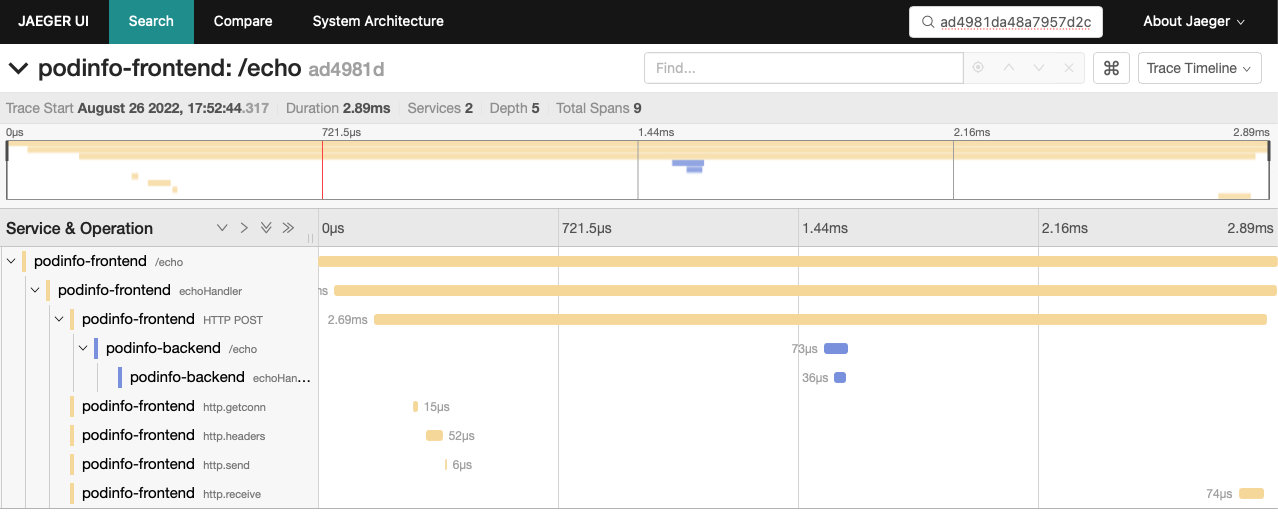Click the JAEGER UI home link

(53, 21)
